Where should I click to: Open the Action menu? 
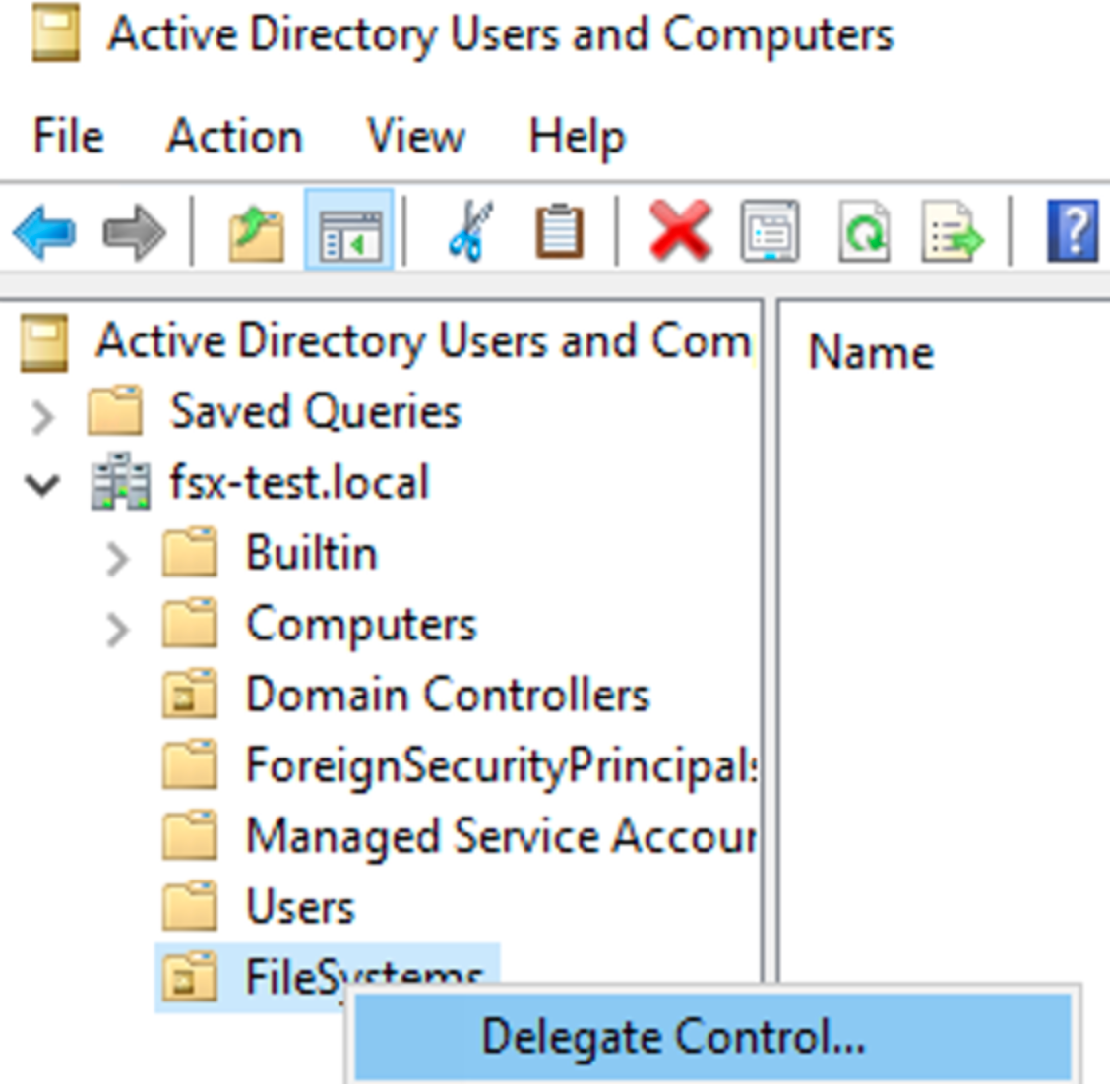tap(234, 136)
